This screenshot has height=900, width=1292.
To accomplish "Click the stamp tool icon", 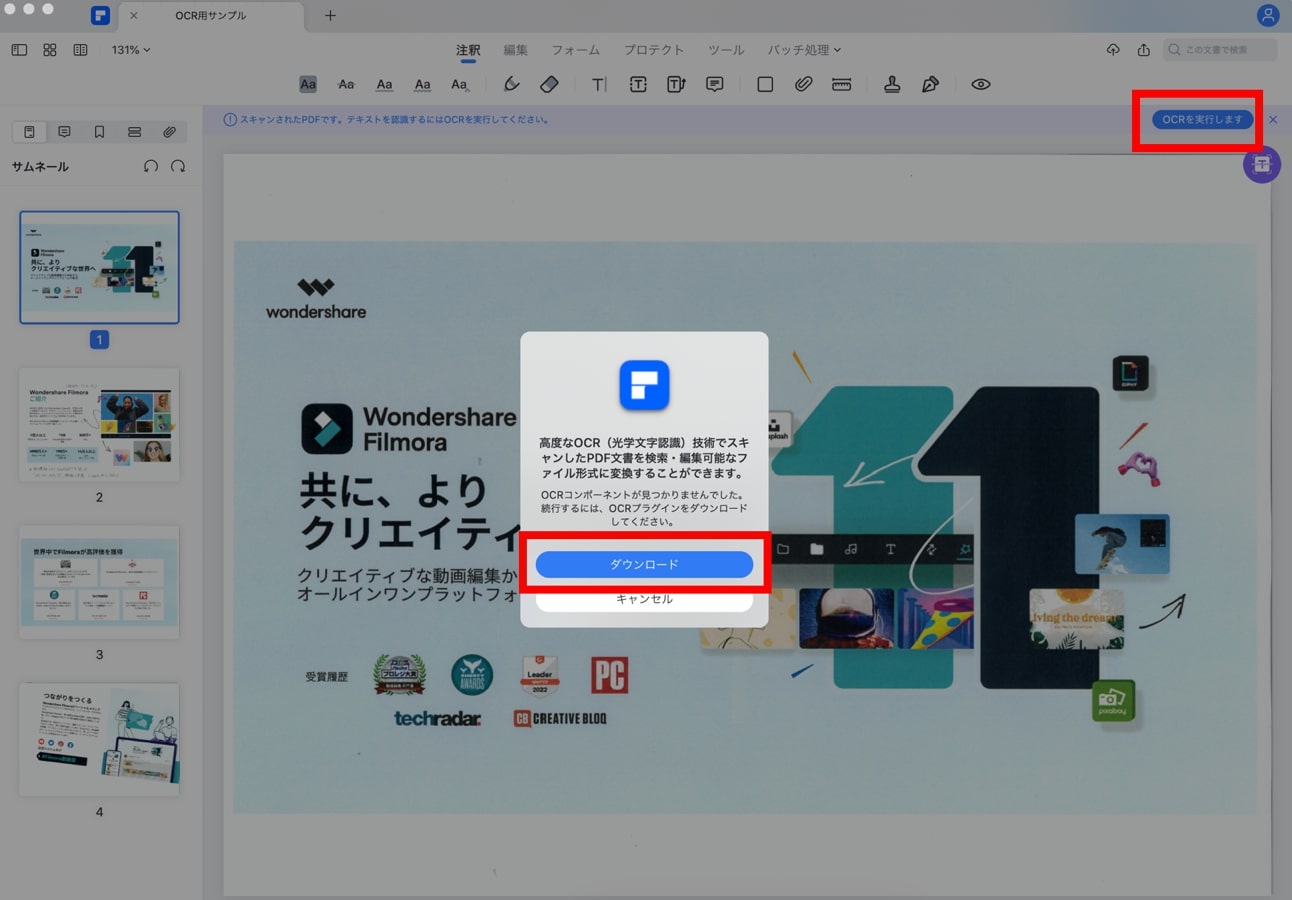I will click(x=892, y=85).
